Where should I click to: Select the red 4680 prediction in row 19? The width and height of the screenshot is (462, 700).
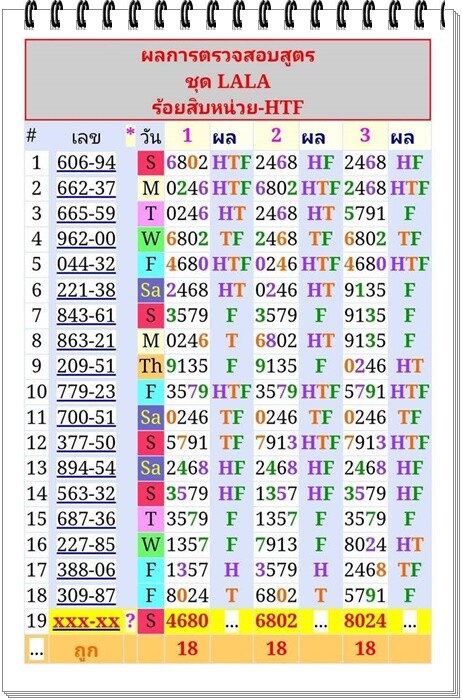pyautogui.click(x=187, y=621)
